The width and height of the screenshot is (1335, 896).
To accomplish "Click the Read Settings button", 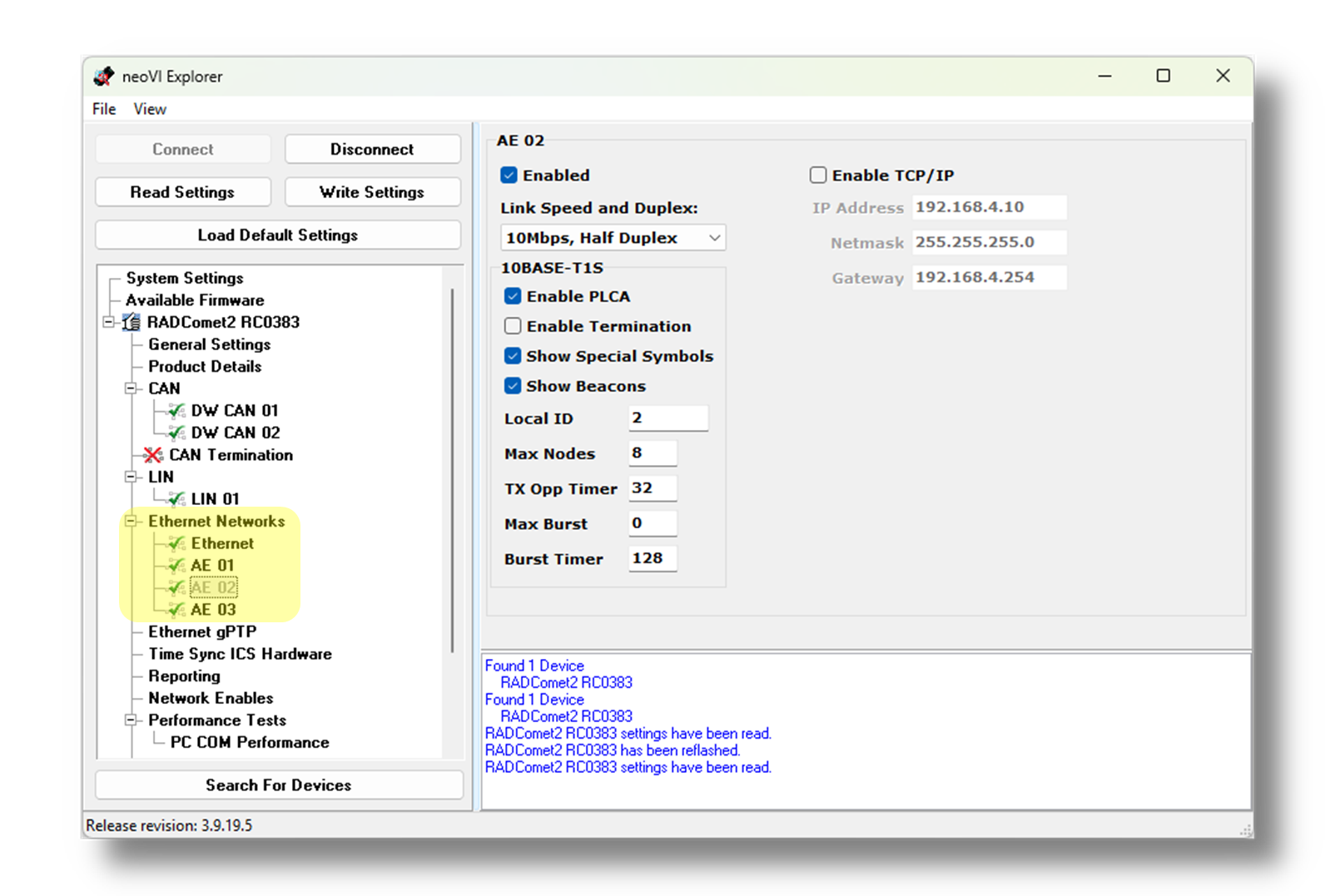I will [x=182, y=192].
